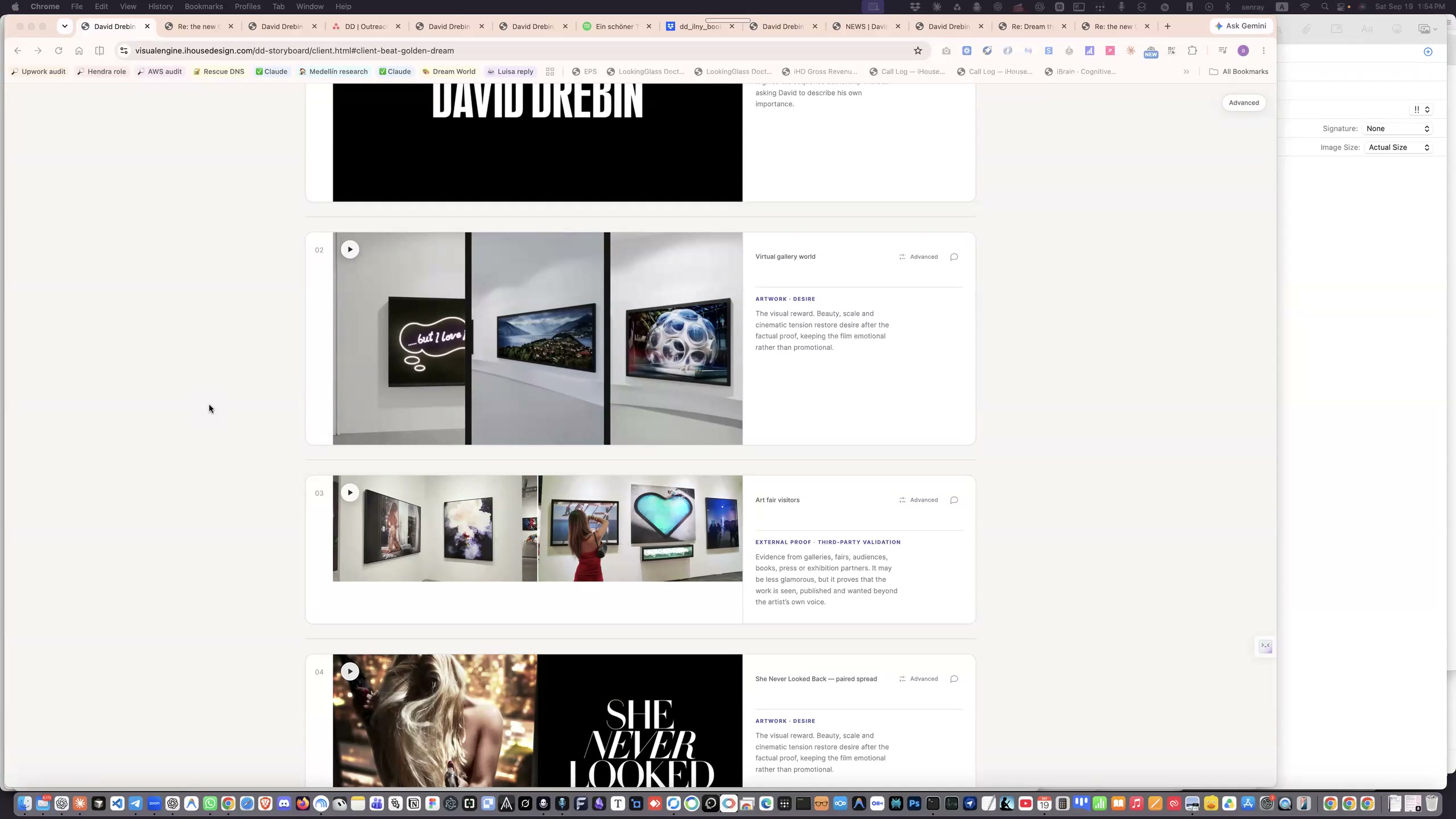Open the All Bookmarks folder
Viewport: 1456px width, 819px height.
coord(1238,72)
